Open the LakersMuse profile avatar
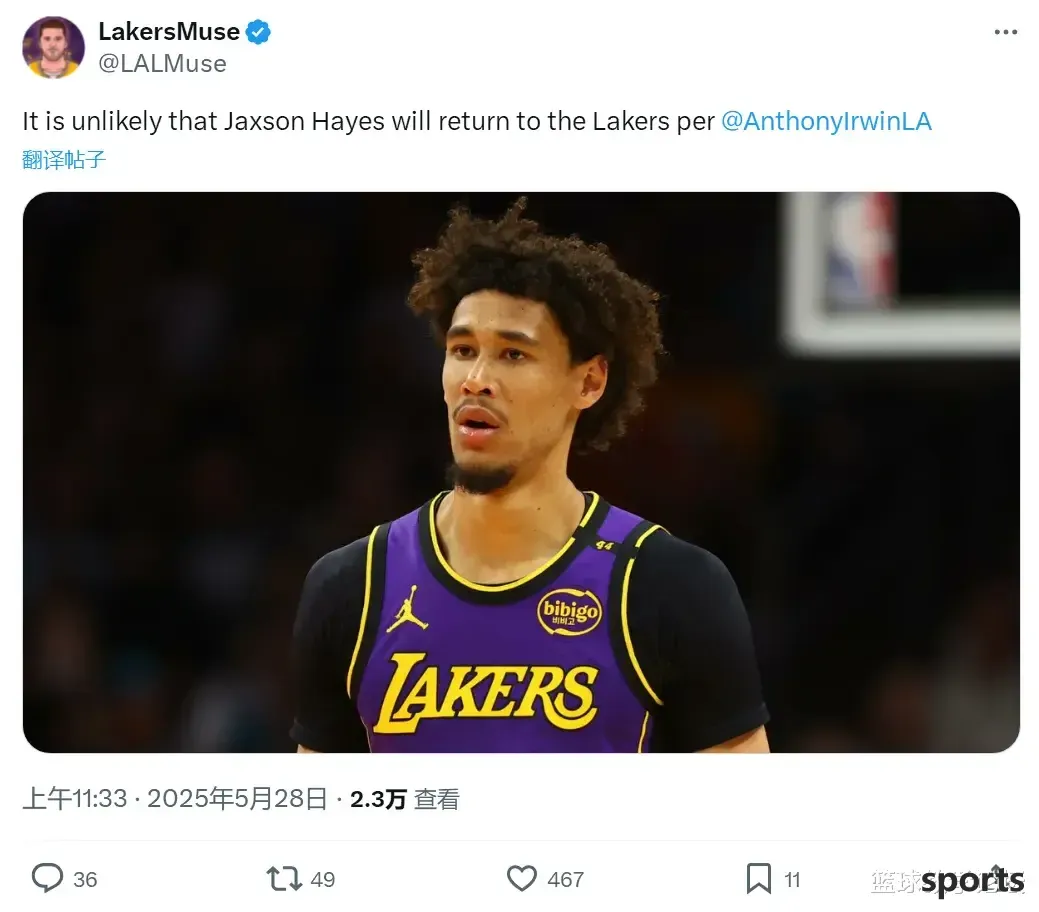Viewport: 1039px width, 912px height. coord(53,47)
